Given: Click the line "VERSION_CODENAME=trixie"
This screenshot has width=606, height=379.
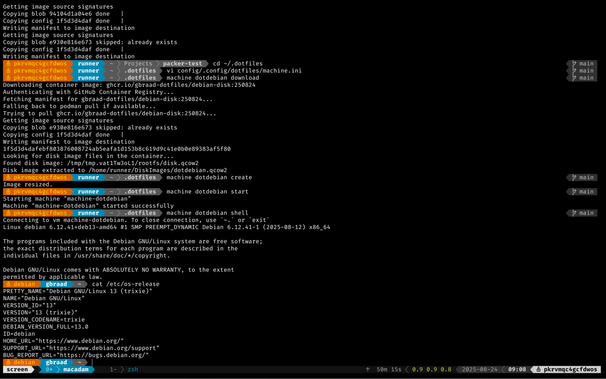Looking at the screenshot, I should (x=44, y=320).
